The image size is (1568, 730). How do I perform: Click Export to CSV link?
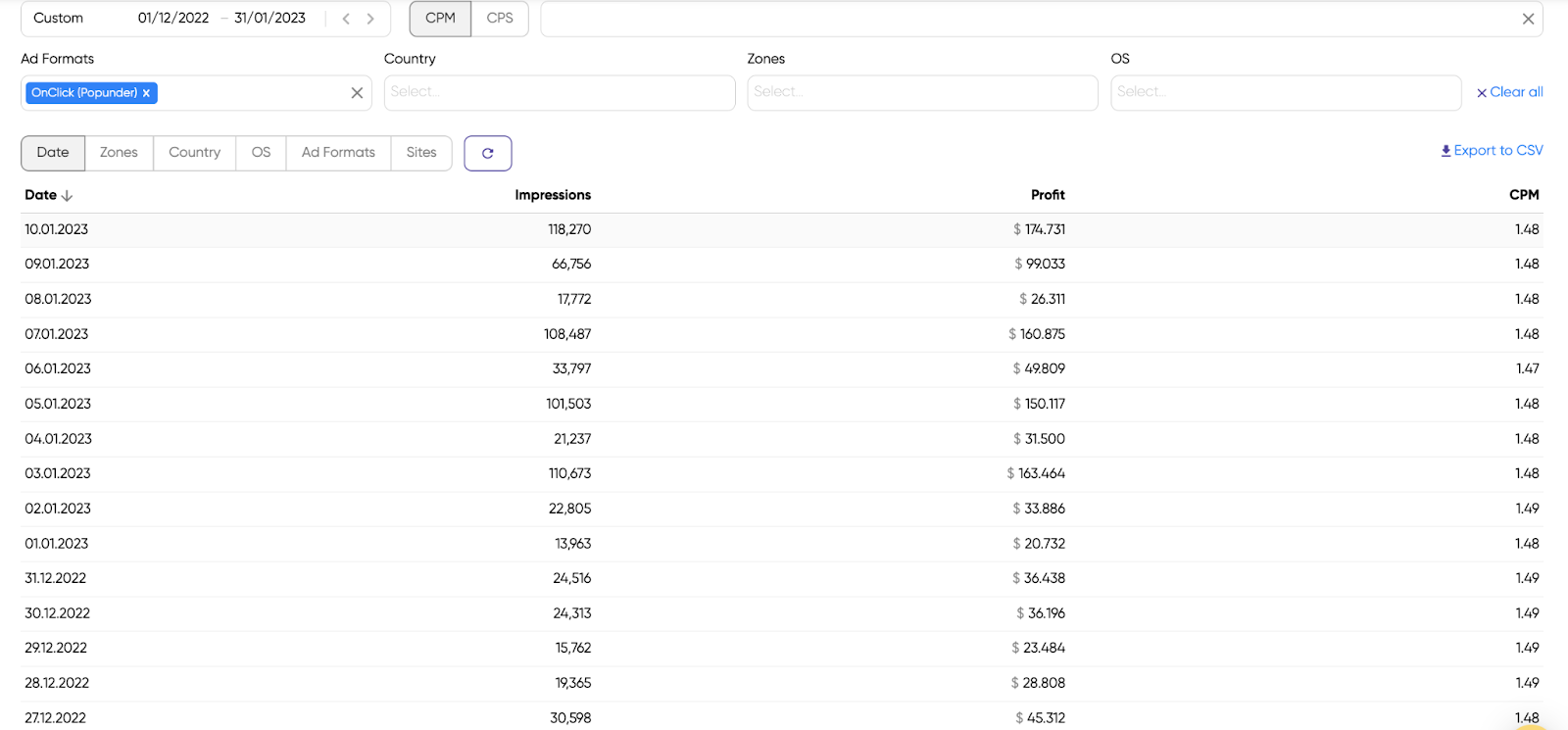point(1492,150)
